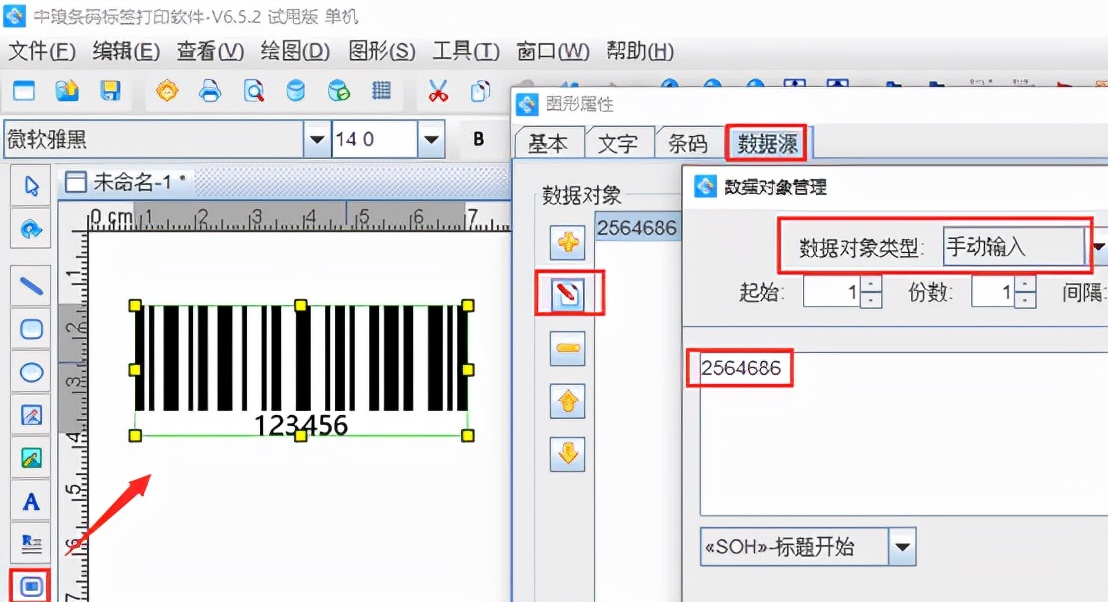
Task: Select the arrow selection tool
Action: [x=31, y=186]
